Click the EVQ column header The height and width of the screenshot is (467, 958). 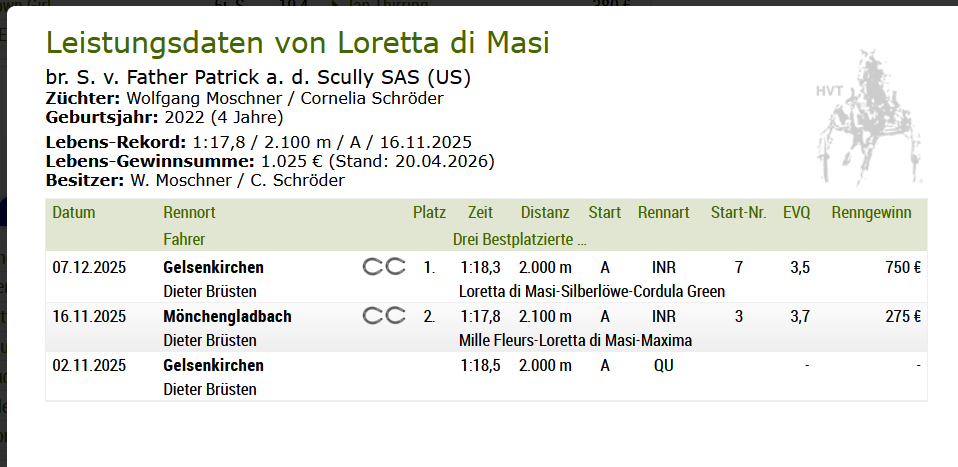tap(796, 213)
